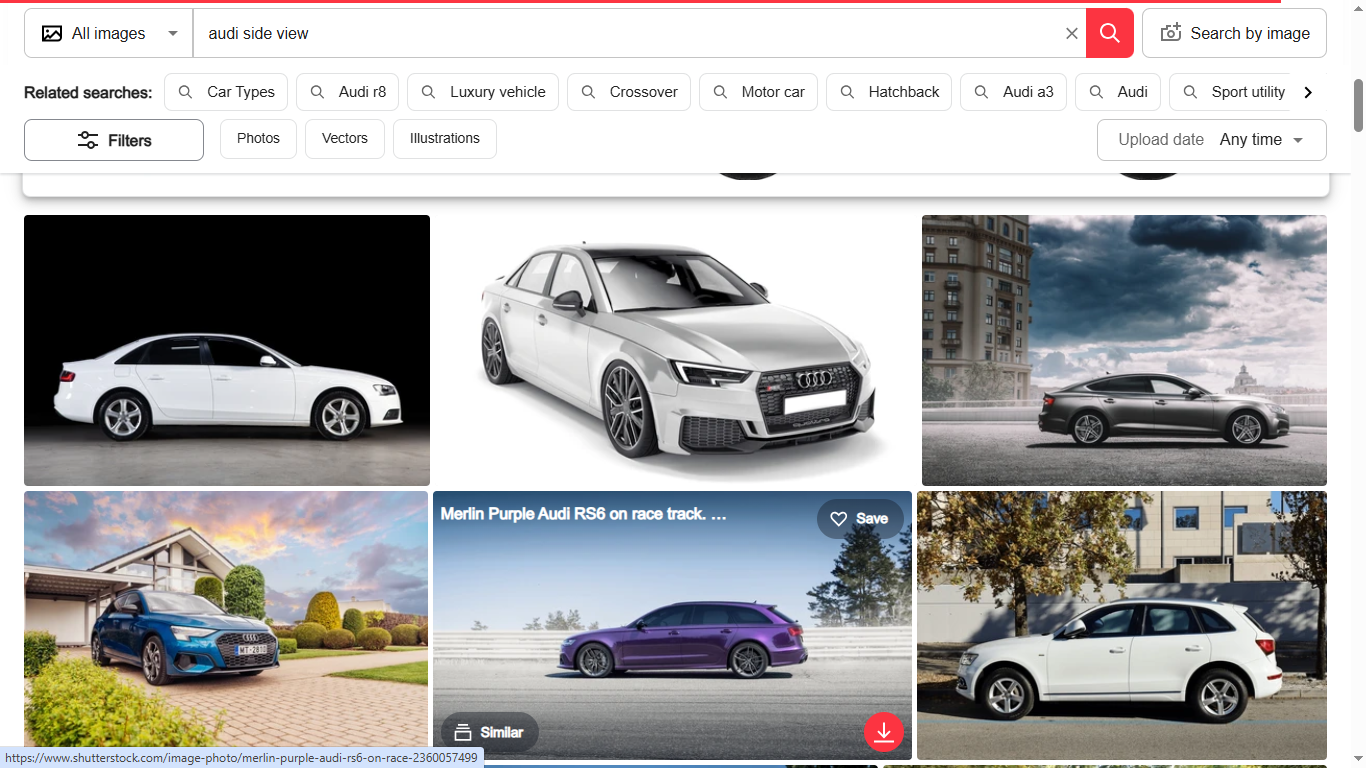Viewport: 1366px width, 768px height.
Task: Search related term Luxury vehicle
Action: tap(483, 92)
